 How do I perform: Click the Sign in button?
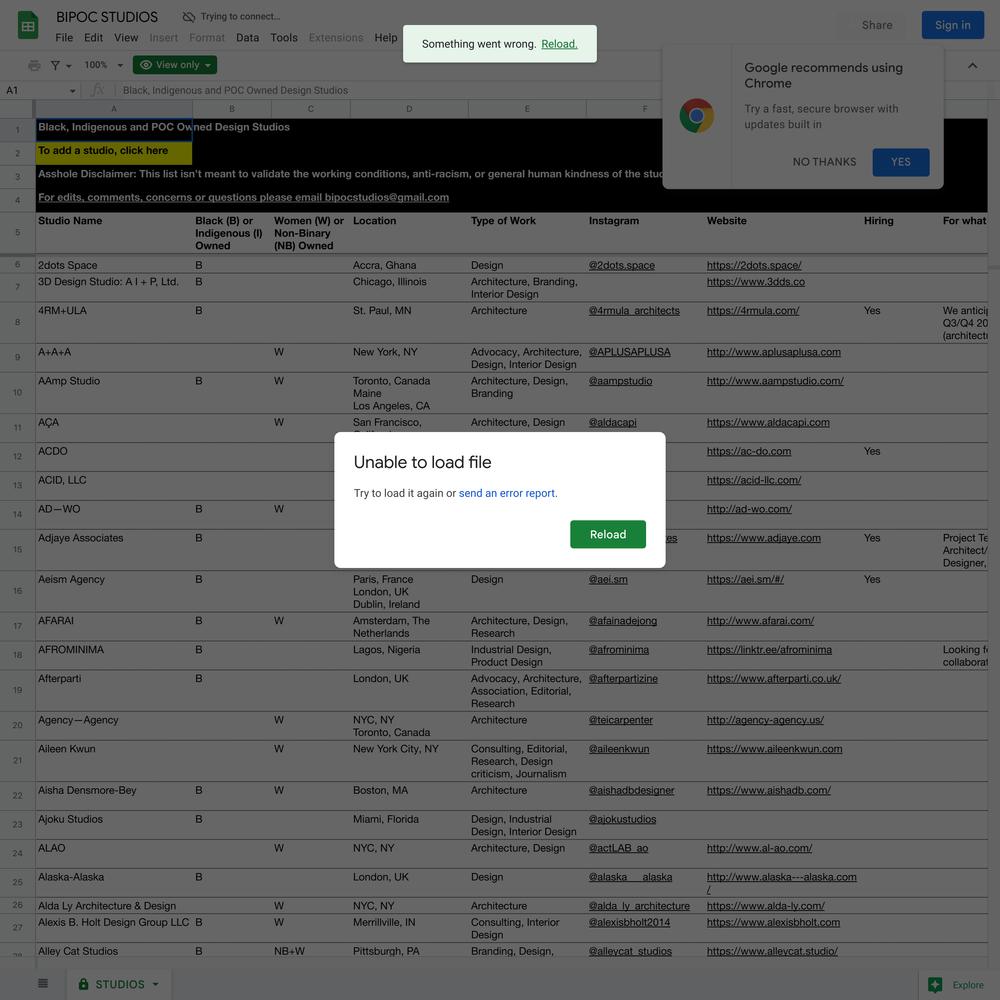[x=952, y=25]
